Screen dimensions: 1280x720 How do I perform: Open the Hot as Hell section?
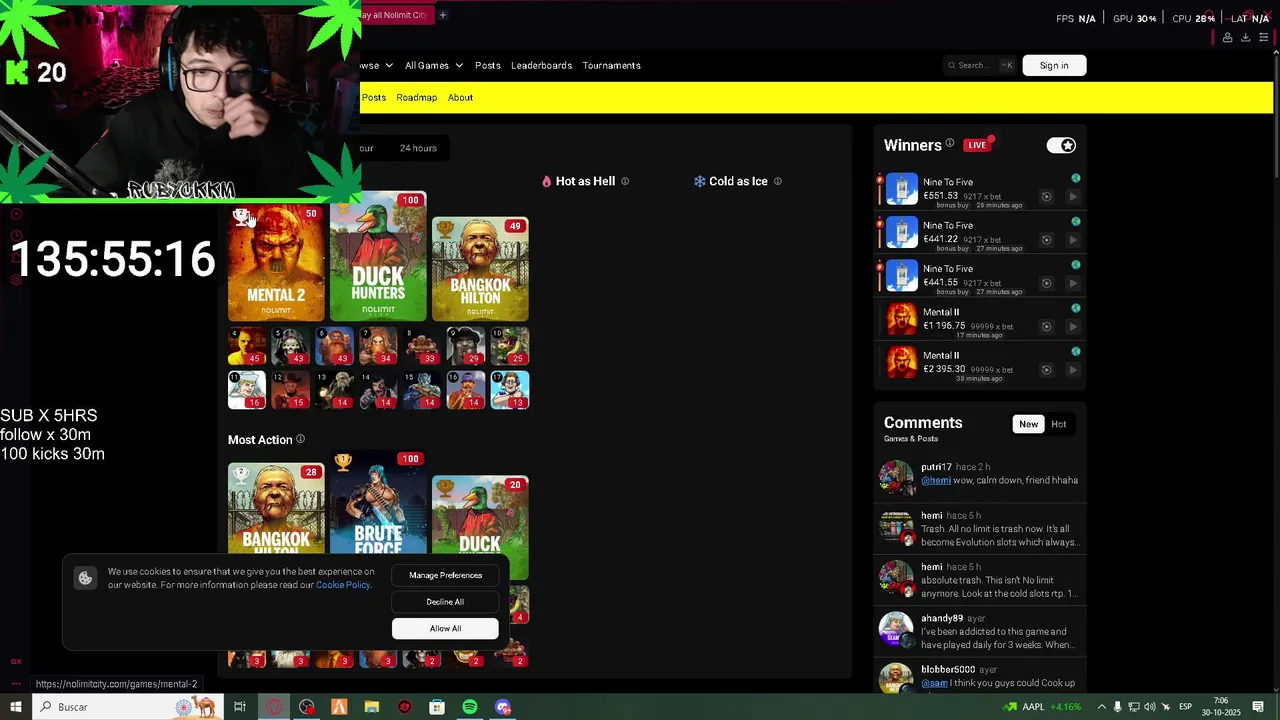click(x=578, y=181)
